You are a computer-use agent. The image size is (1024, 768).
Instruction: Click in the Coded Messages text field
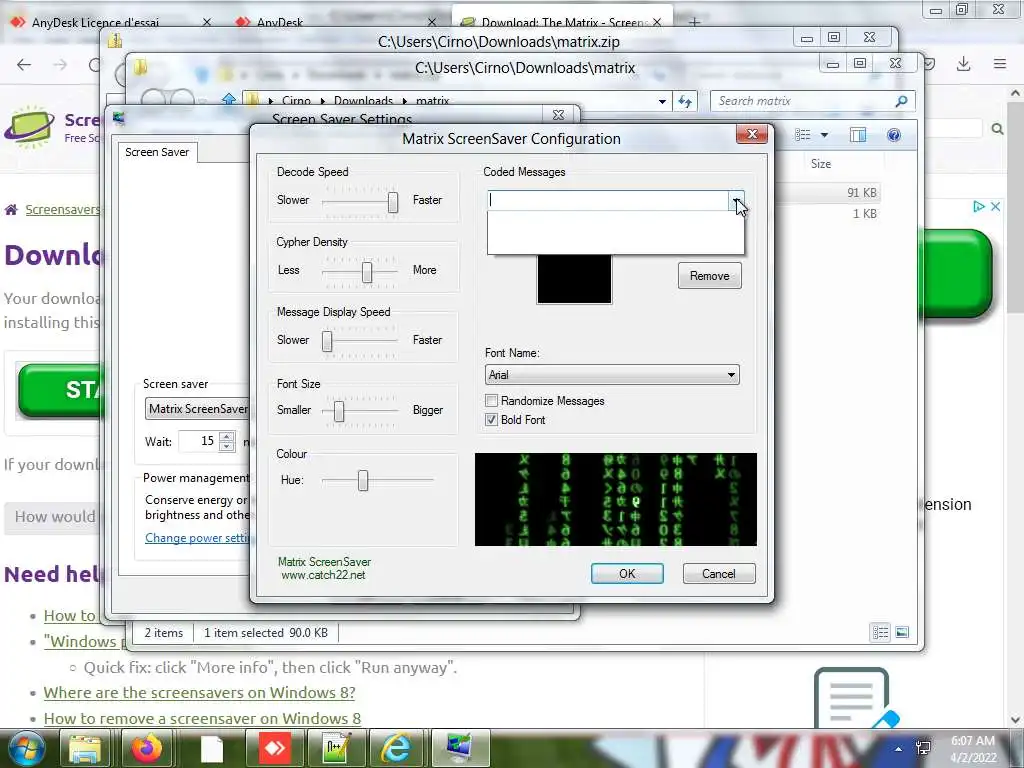608,200
